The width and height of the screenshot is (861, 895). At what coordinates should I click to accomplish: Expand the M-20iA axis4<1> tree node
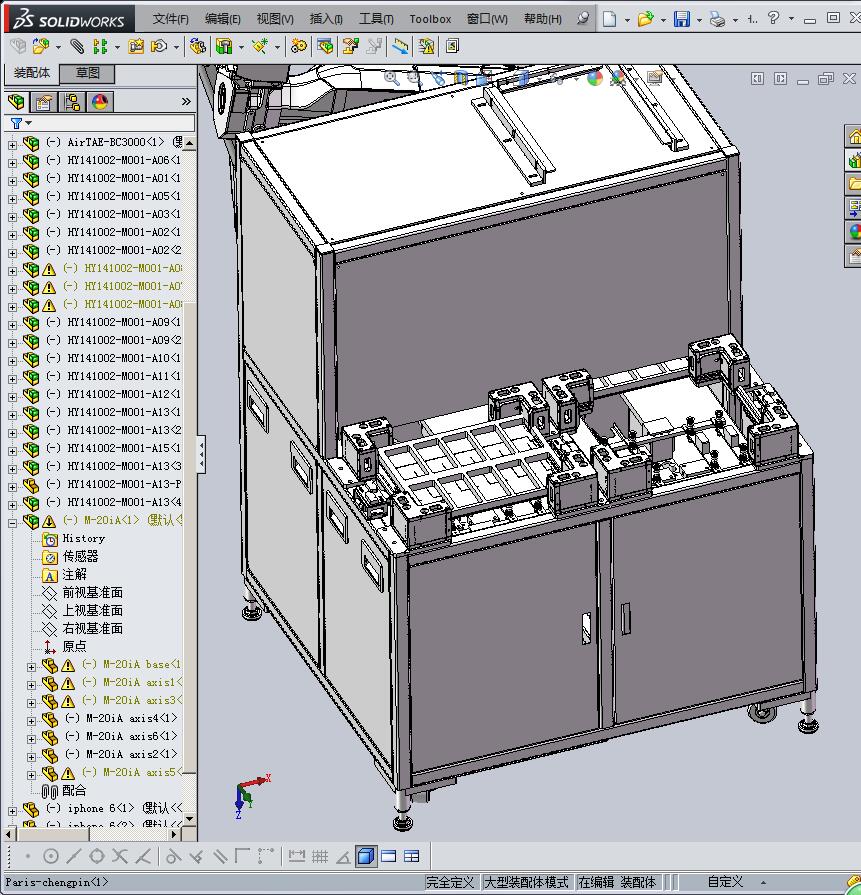31,720
